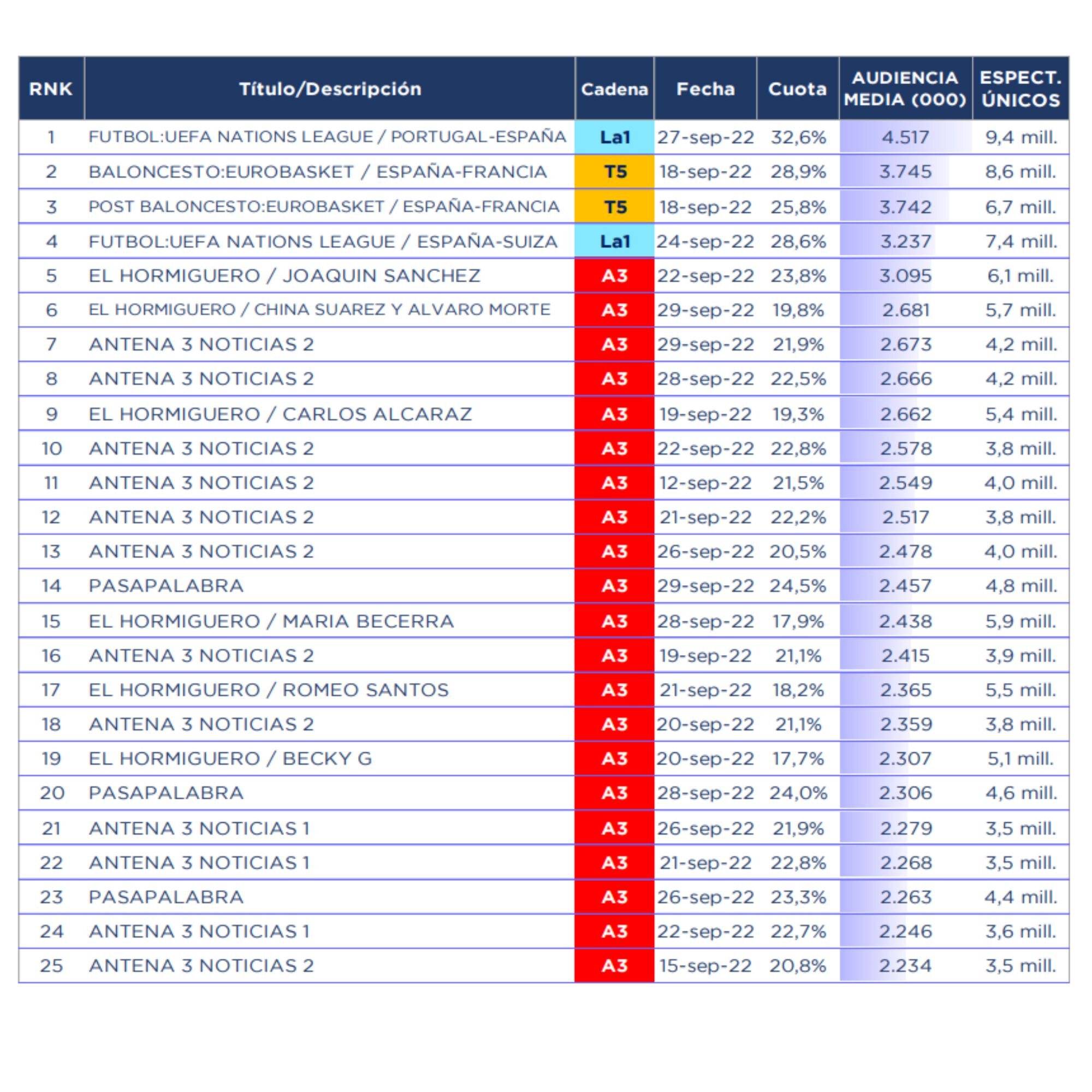
Task: Click PASAPALABRA title in row 14
Action: (165, 586)
